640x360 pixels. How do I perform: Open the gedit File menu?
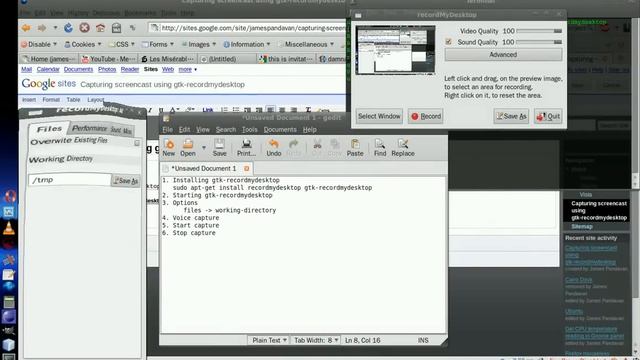click(167, 129)
